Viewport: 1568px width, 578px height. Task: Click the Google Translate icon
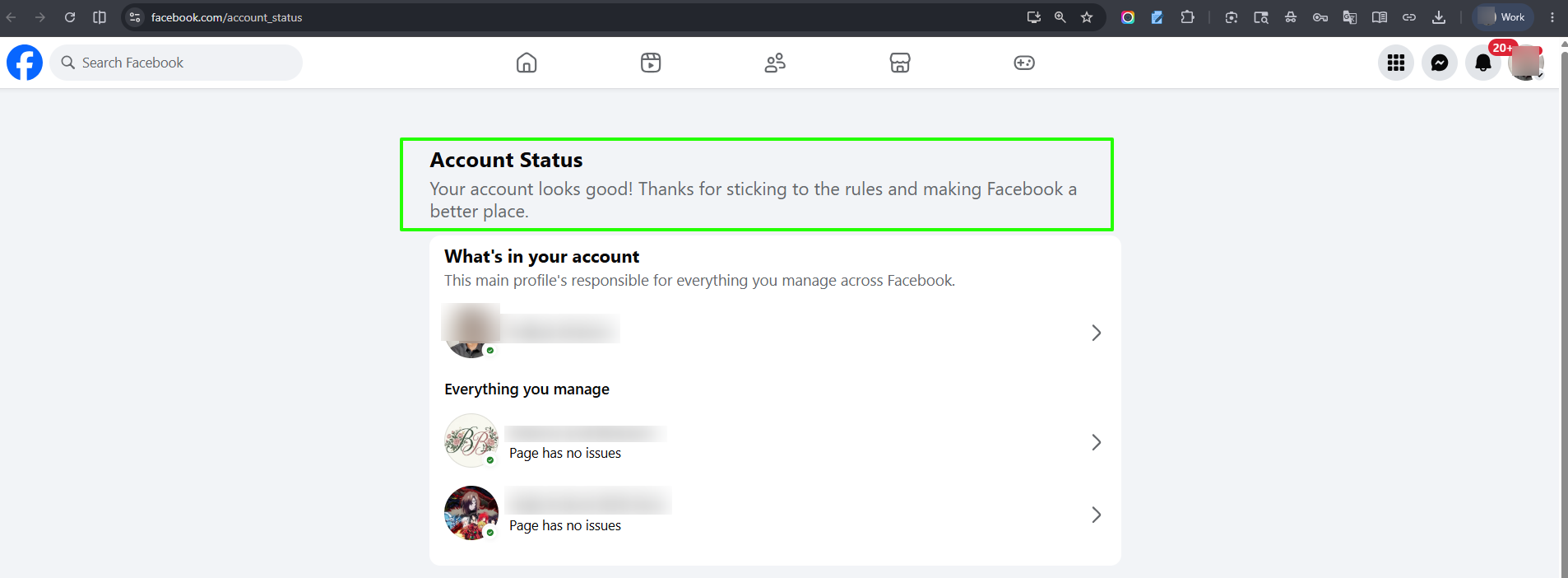point(1350,17)
